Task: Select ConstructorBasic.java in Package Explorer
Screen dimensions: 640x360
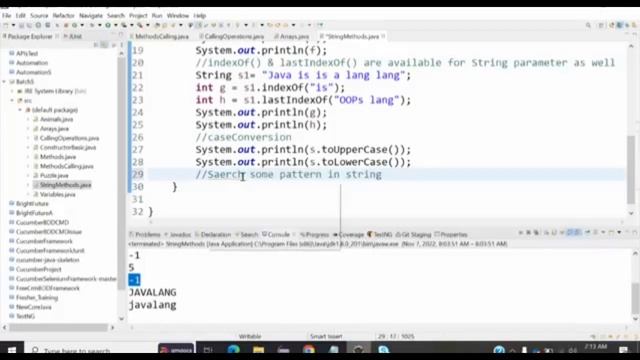Action: (68, 147)
